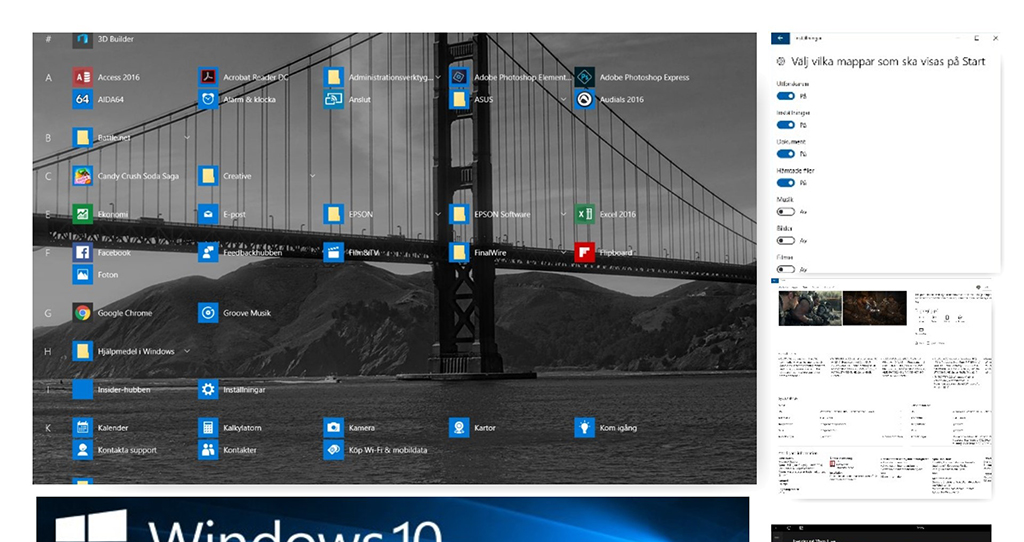
Task: Launch Access 2016
Action: coord(106,77)
